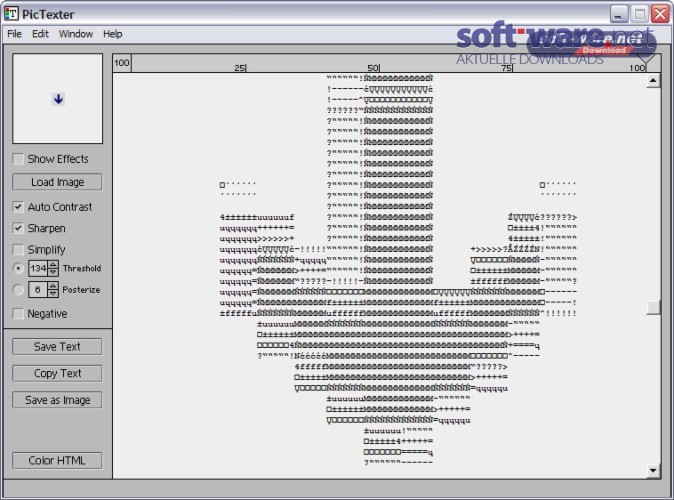Select the Threshold radio button
Image resolution: width=674 pixels, height=500 pixels.
pyautogui.click(x=18, y=268)
